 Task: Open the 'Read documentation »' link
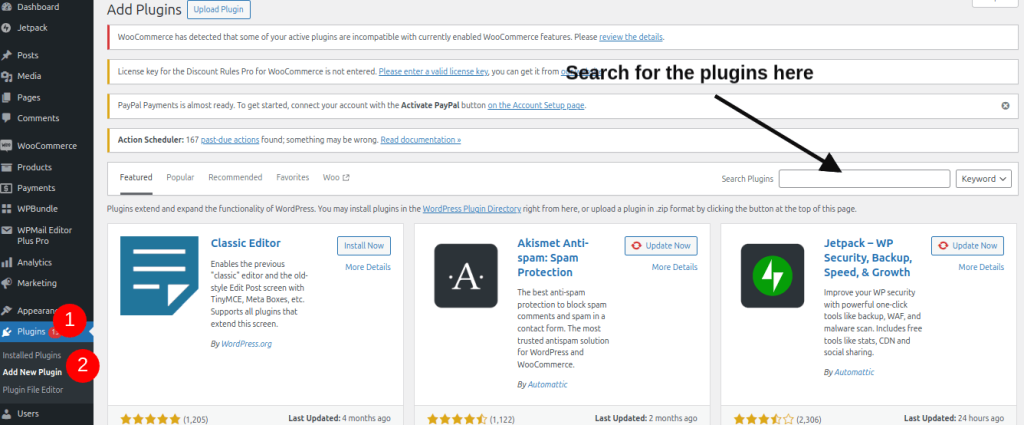[421, 140]
